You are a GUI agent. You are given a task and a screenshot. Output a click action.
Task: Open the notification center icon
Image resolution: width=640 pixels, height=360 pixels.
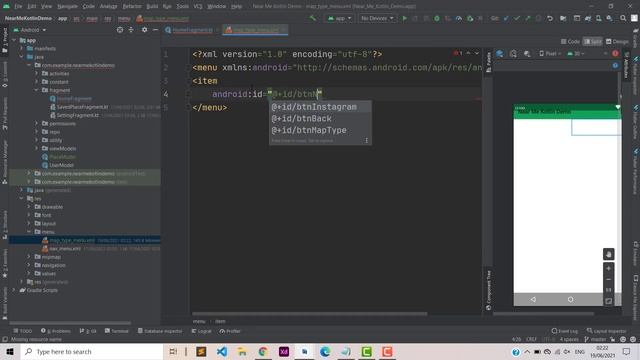[627, 351]
